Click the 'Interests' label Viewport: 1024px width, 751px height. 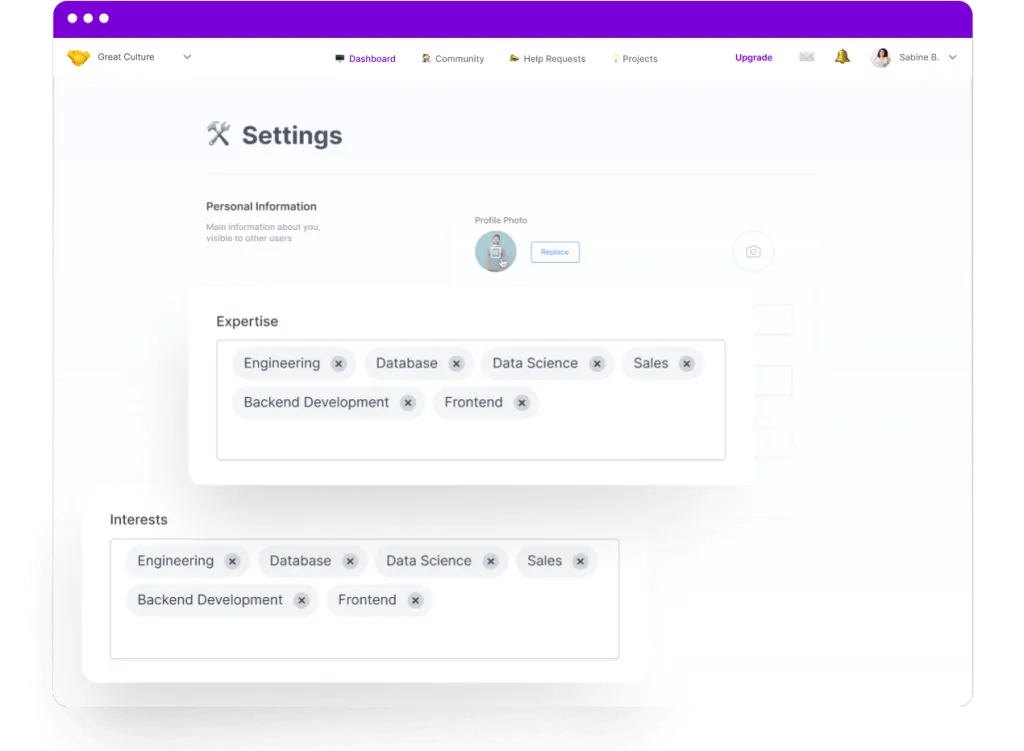point(138,520)
